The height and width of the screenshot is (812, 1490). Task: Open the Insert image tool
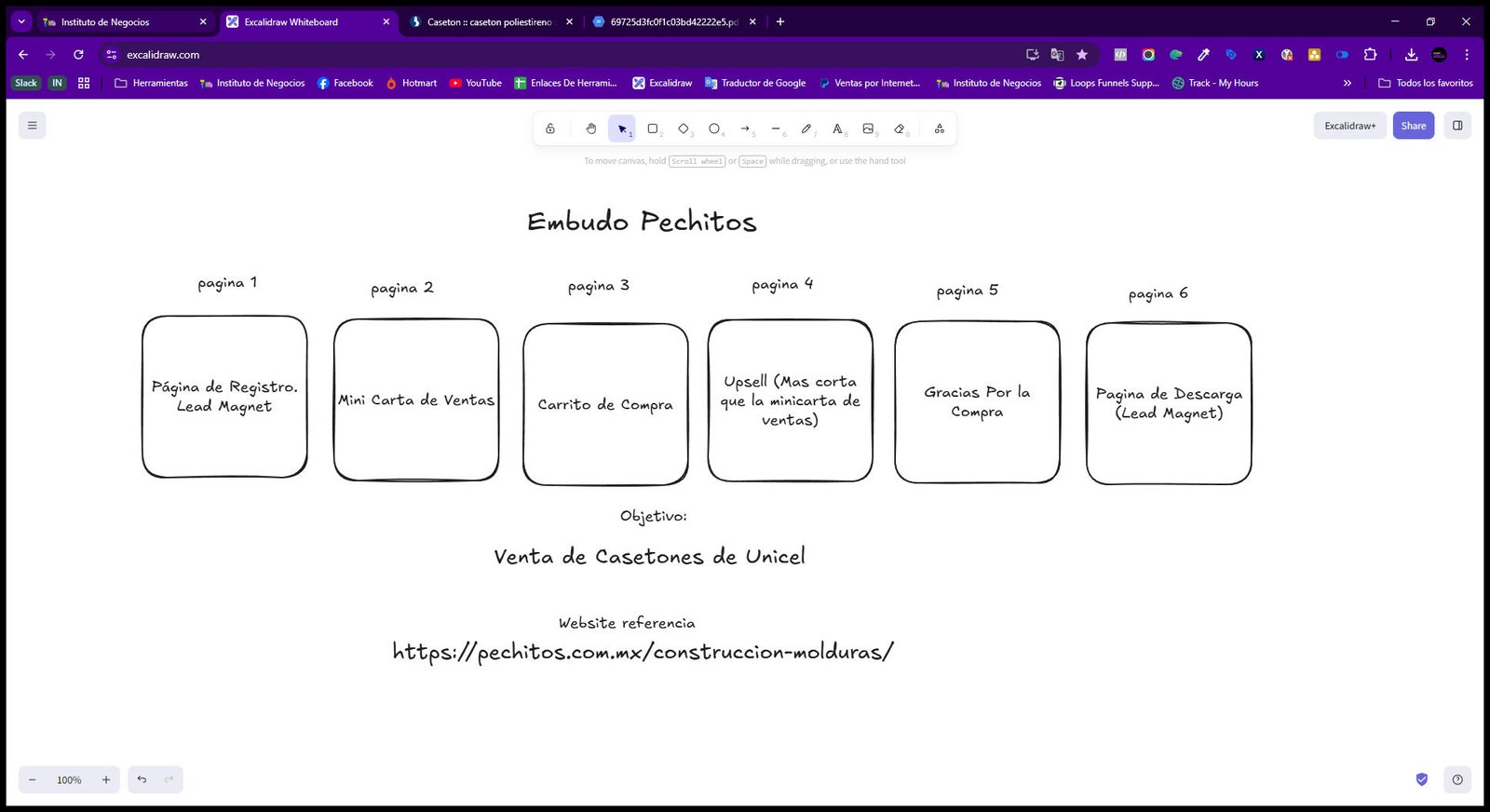click(868, 129)
